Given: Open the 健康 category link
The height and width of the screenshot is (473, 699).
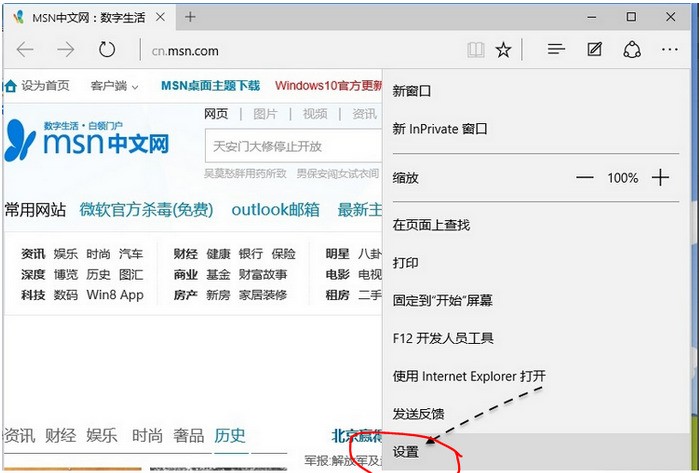Looking at the screenshot, I should [x=218, y=254].
